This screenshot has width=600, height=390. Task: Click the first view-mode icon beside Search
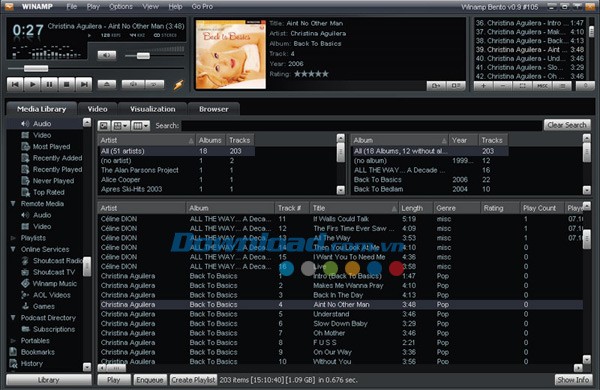(x=104, y=126)
